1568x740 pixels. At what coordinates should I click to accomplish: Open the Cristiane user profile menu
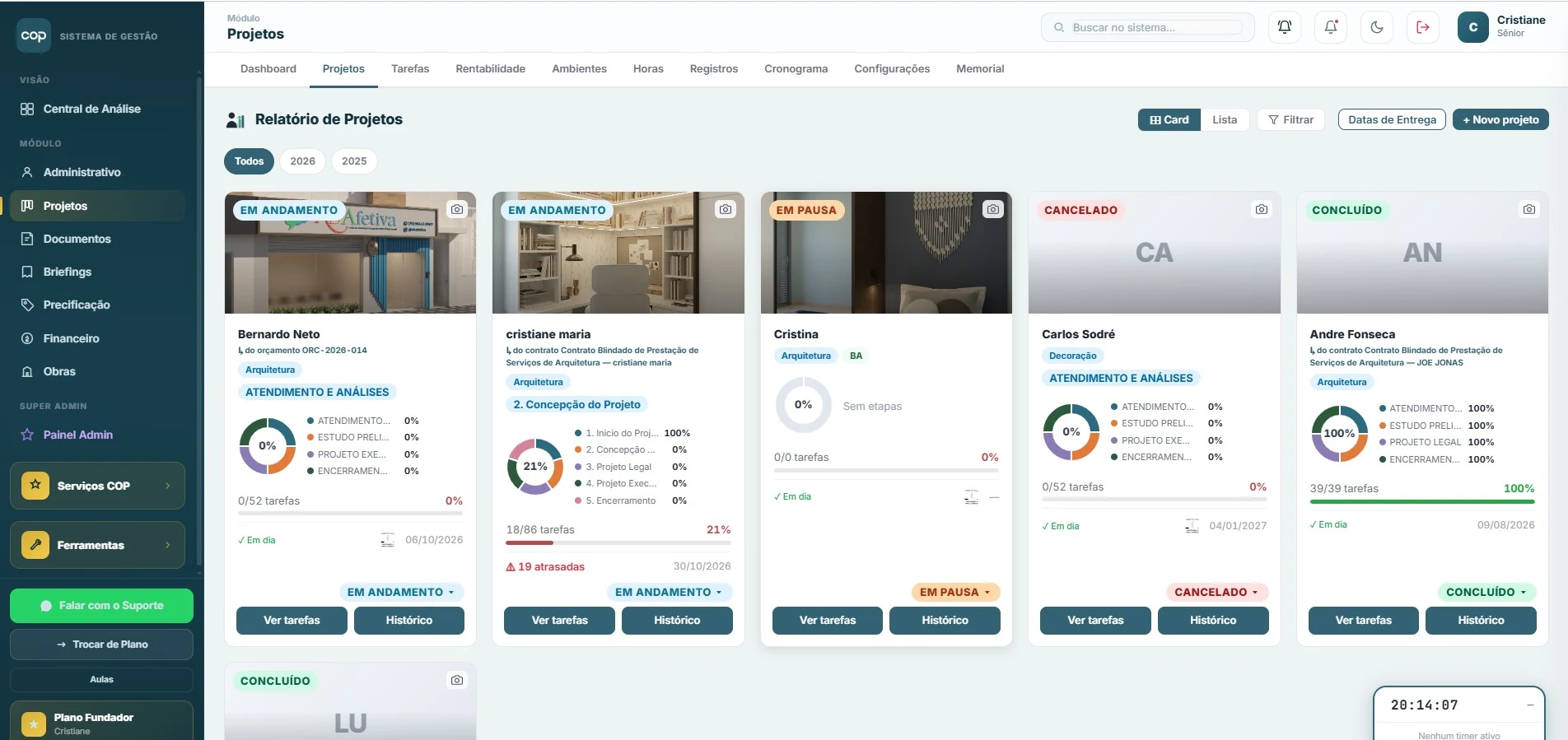click(x=1502, y=27)
